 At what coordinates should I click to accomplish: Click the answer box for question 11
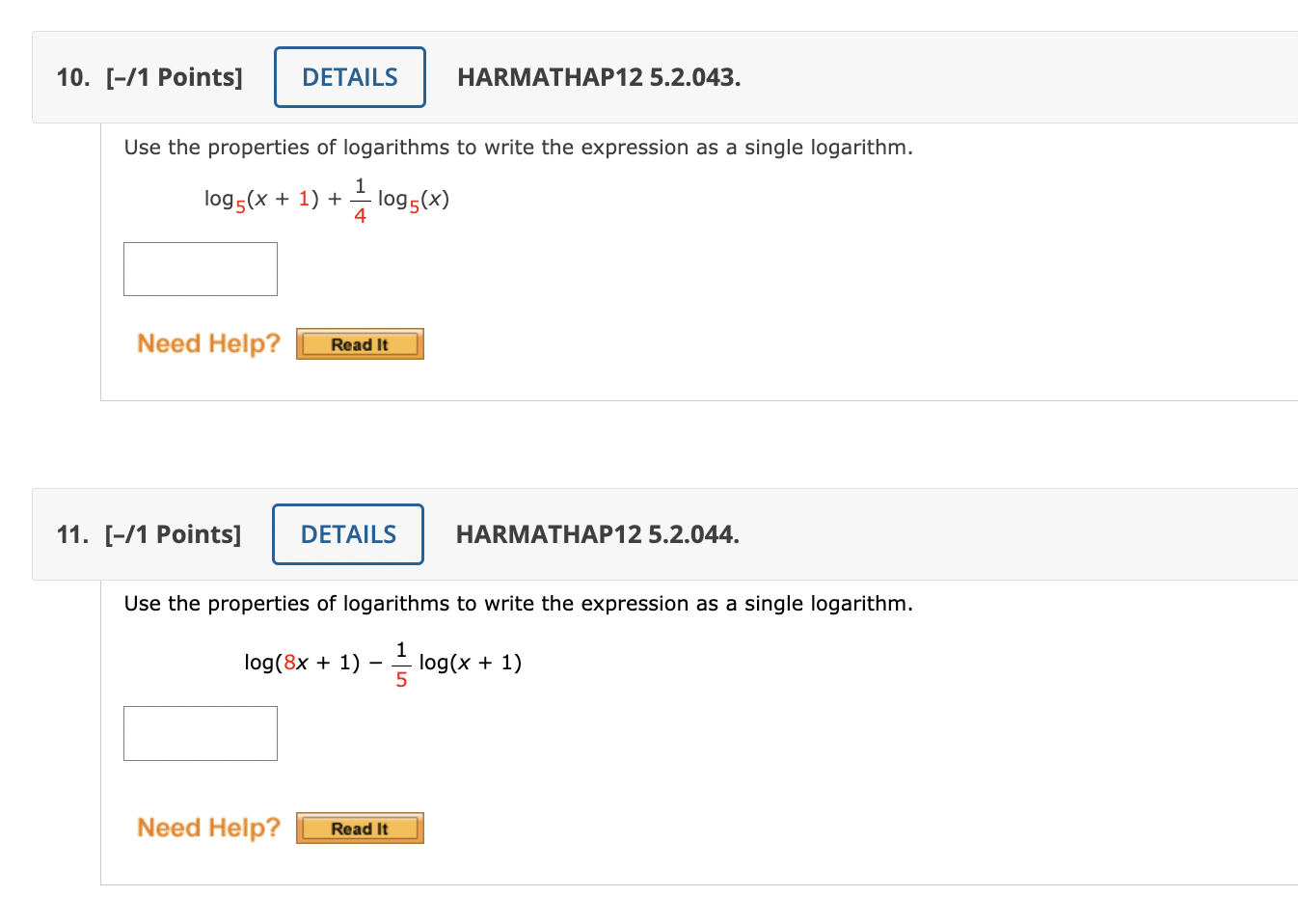pos(200,733)
